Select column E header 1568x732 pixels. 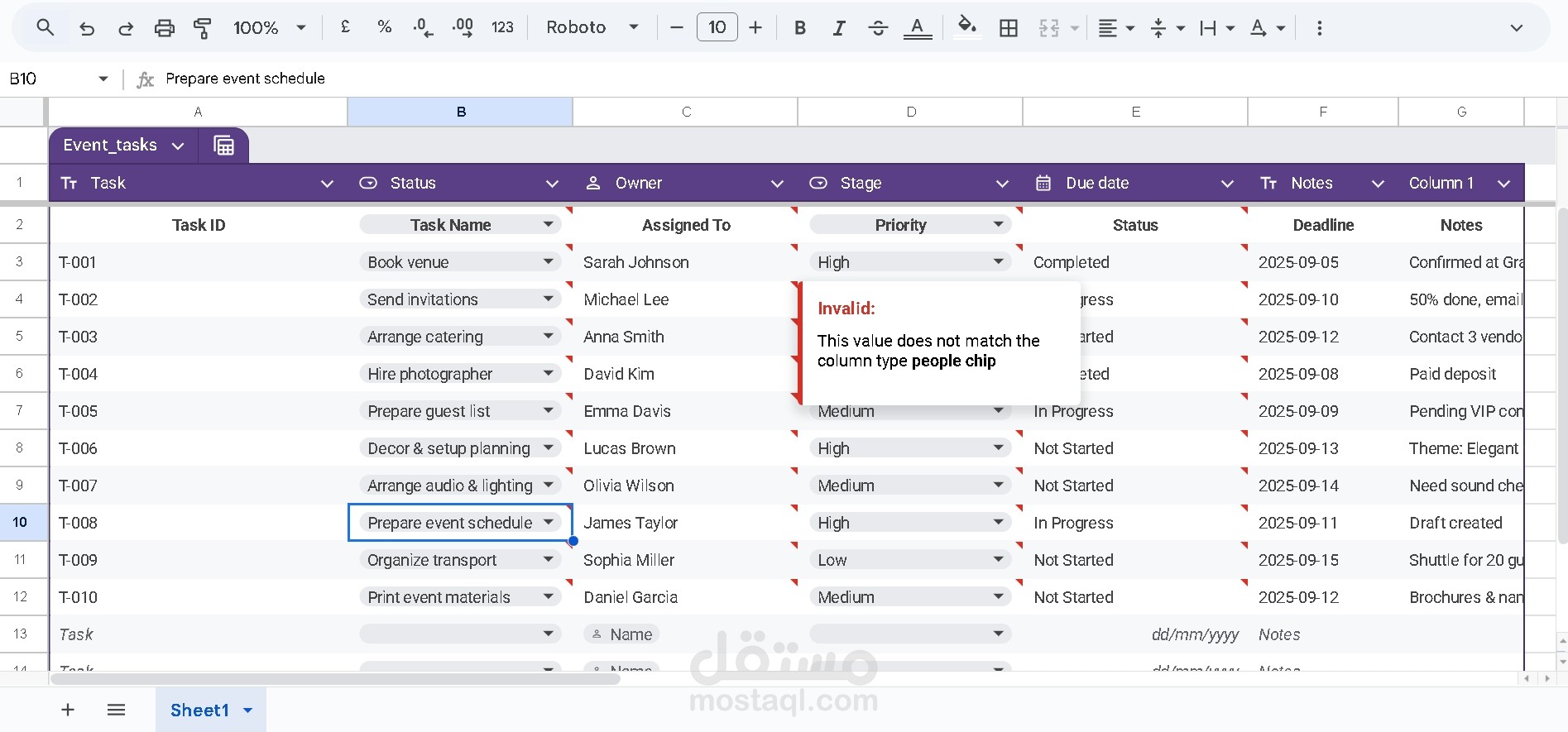coord(1135,112)
